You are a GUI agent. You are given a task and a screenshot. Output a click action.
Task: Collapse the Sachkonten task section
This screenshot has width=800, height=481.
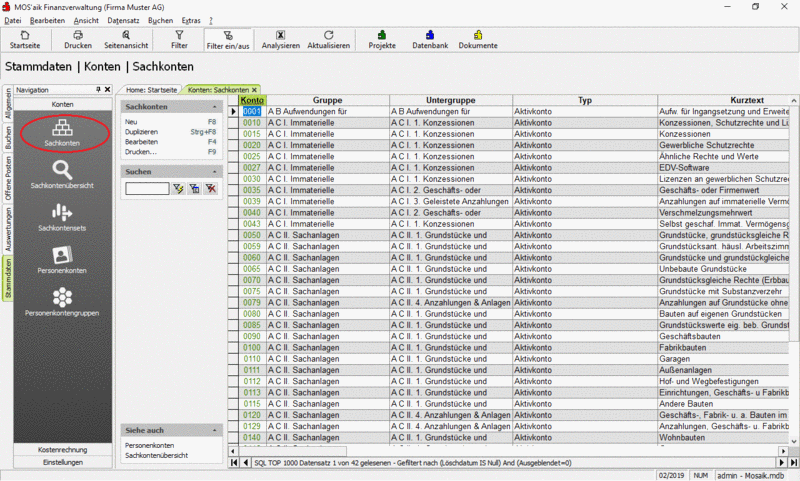click(214, 107)
